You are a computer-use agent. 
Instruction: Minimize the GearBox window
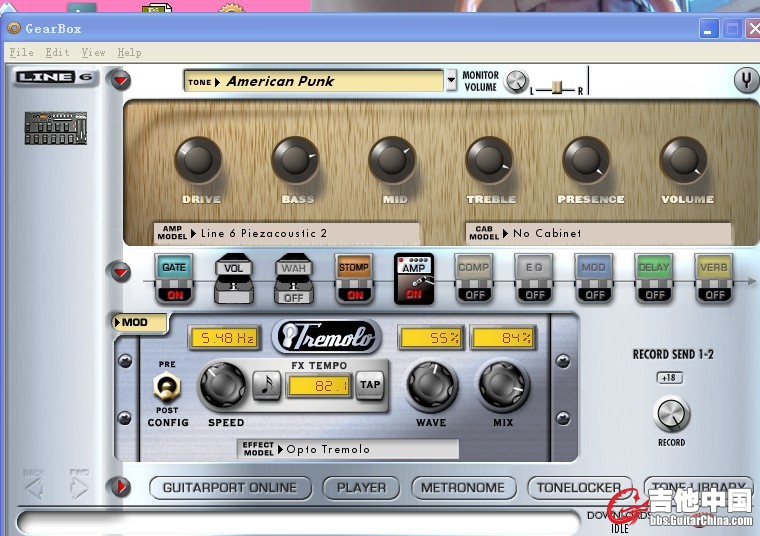tap(709, 29)
